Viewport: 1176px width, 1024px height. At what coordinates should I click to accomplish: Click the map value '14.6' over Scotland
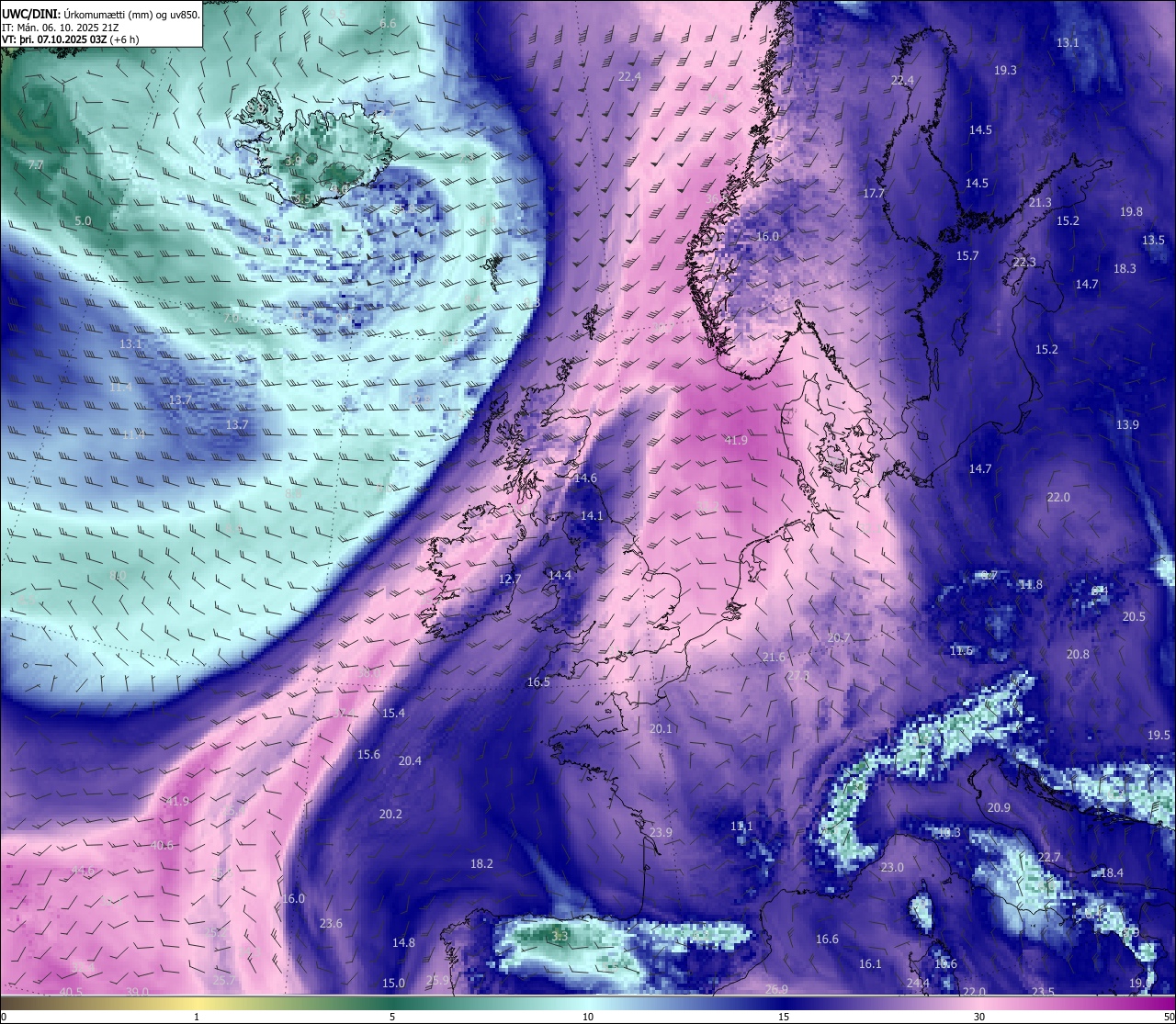pos(585,478)
